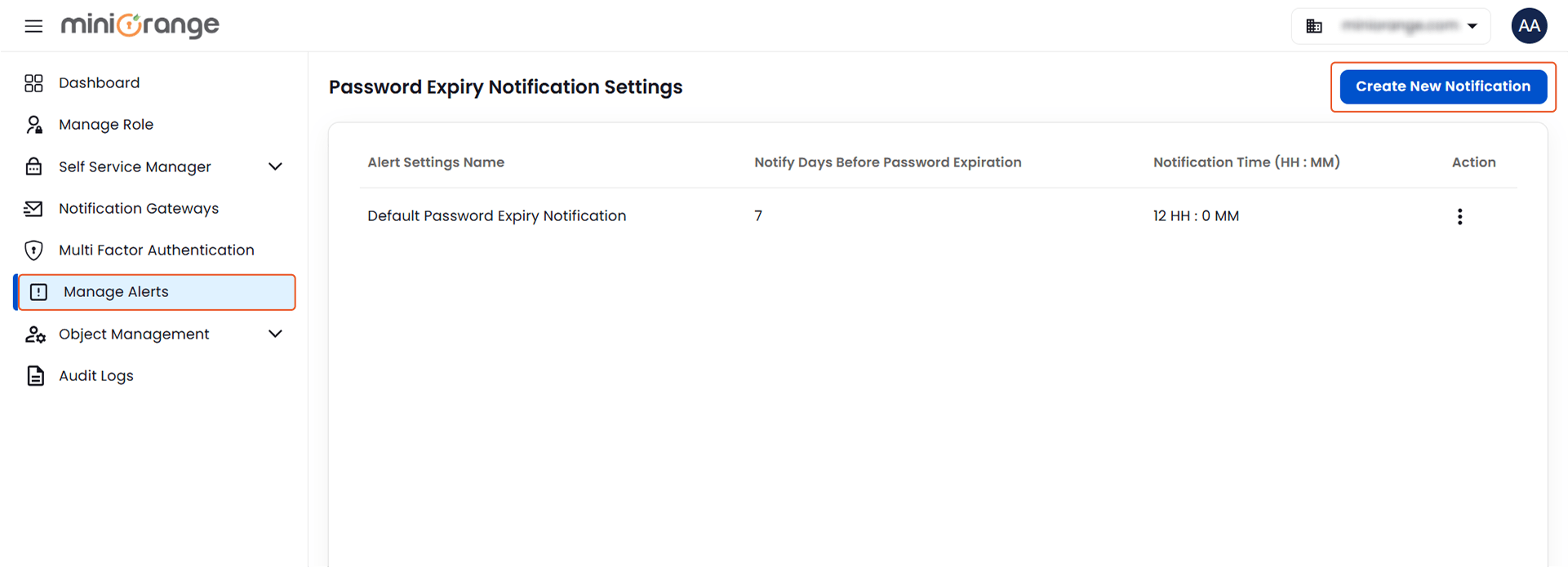Screen dimensions: 1568x567
Task: Select the Notification Gateways envelope icon
Action: pyautogui.click(x=33, y=208)
